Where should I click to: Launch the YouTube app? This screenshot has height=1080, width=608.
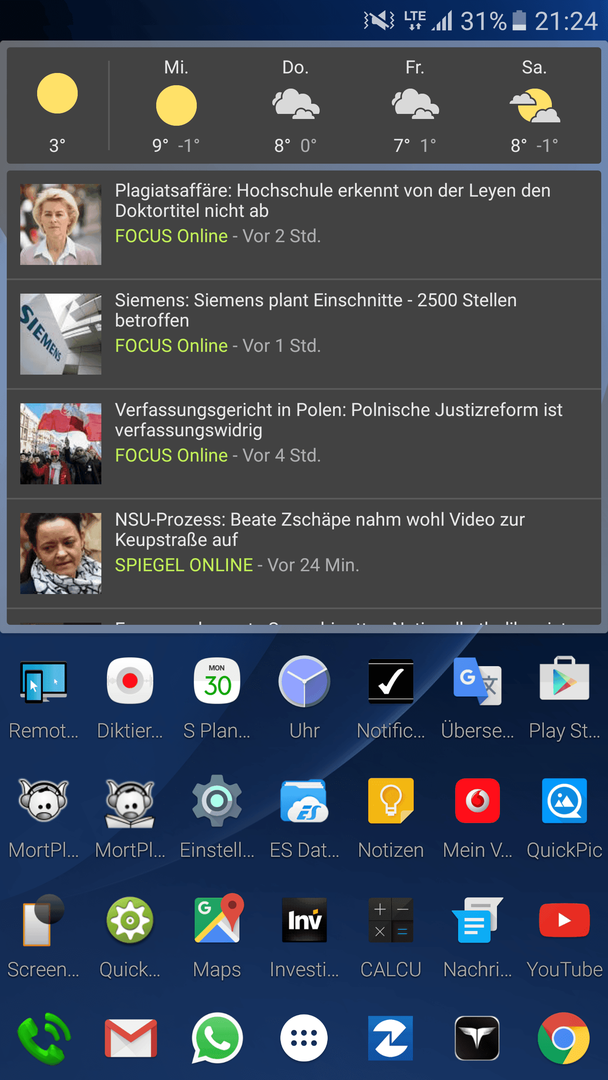[x=565, y=920]
